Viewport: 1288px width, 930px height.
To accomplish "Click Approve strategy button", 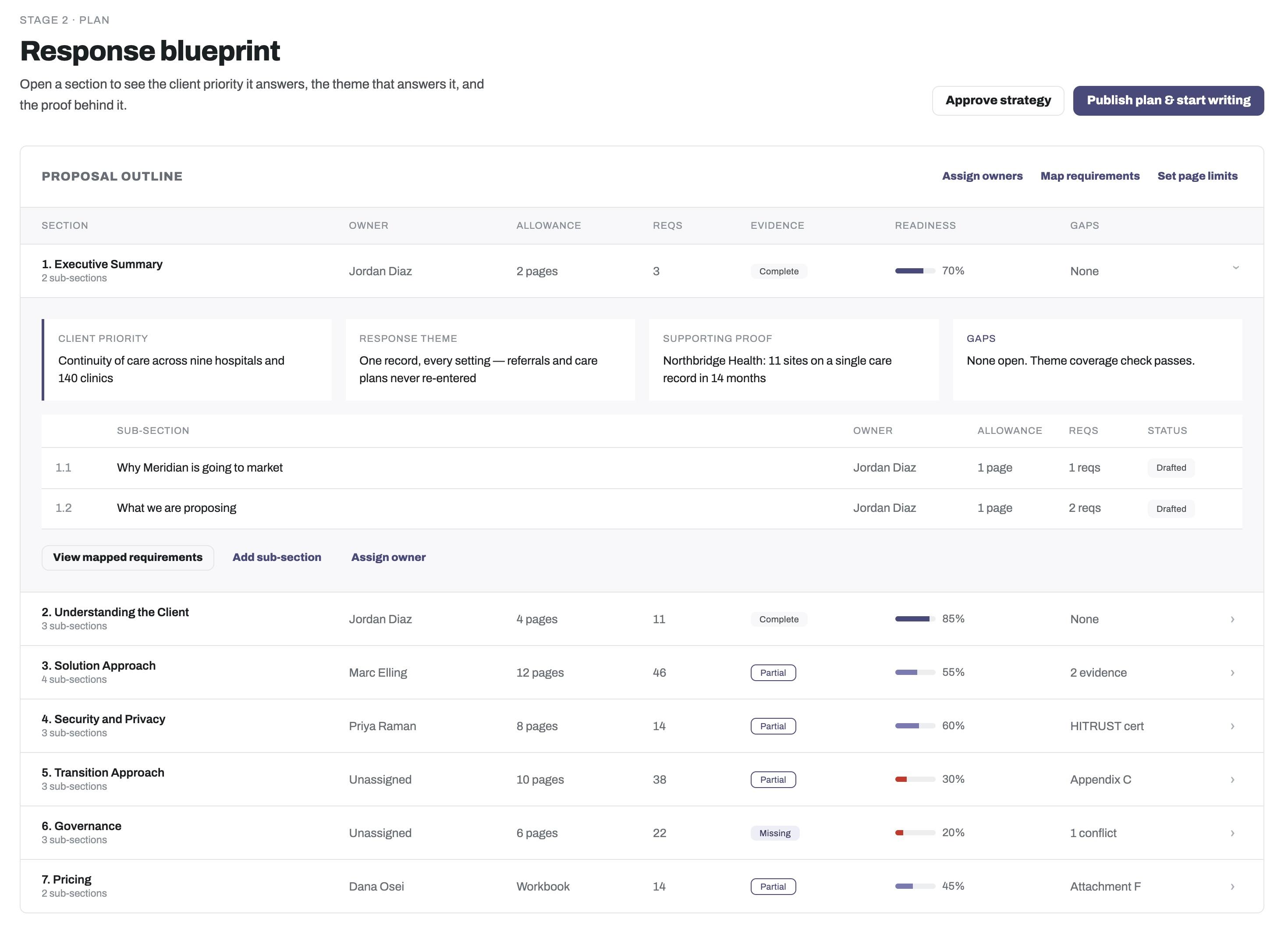I will tap(998, 100).
